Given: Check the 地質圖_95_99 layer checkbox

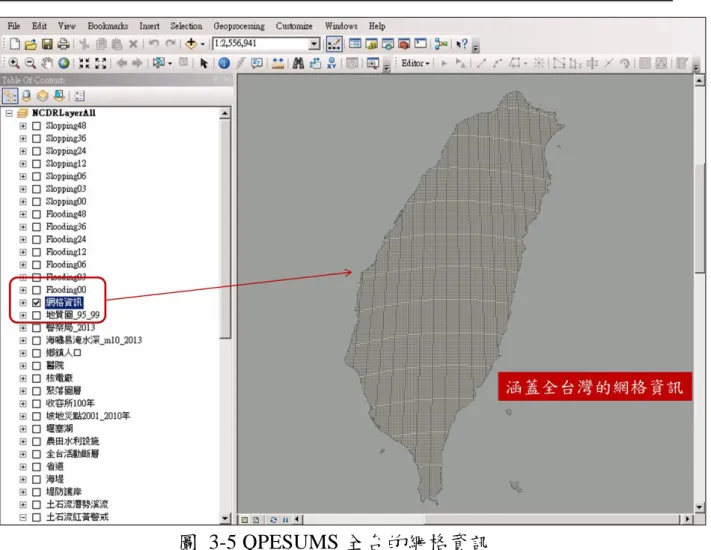Looking at the screenshot, I should [37, 315].
